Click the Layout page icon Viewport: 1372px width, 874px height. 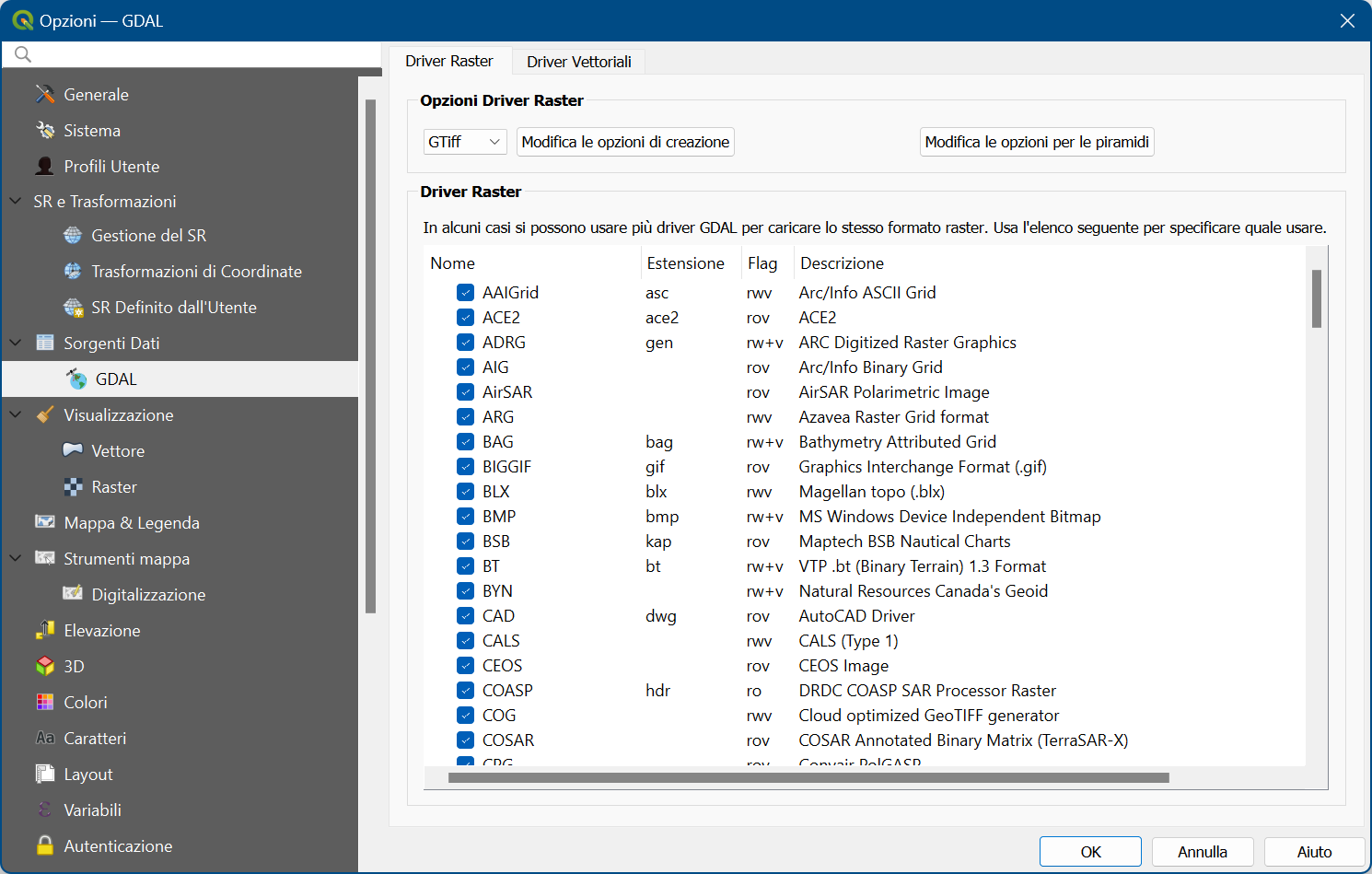pos(45,774)
